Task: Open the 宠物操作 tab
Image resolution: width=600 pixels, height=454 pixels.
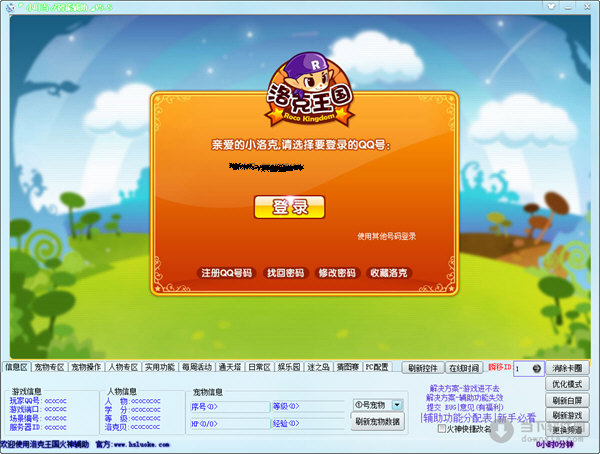Action: [x=86, y=367]
